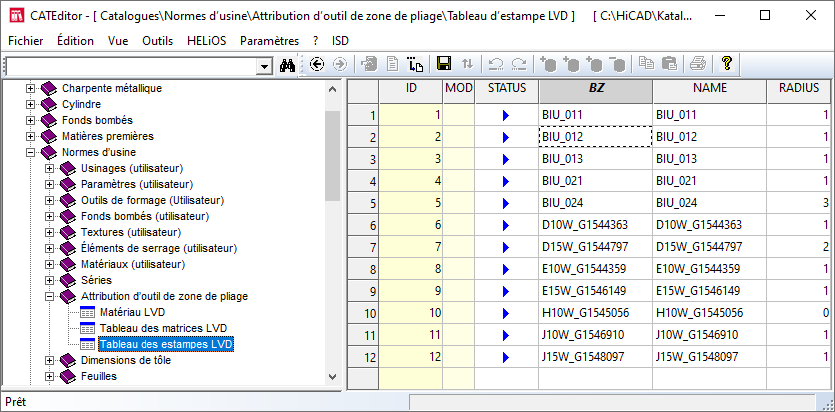Open the search combo box dropdown
This screenshot has height=412, width=835.
coord(265,65)
